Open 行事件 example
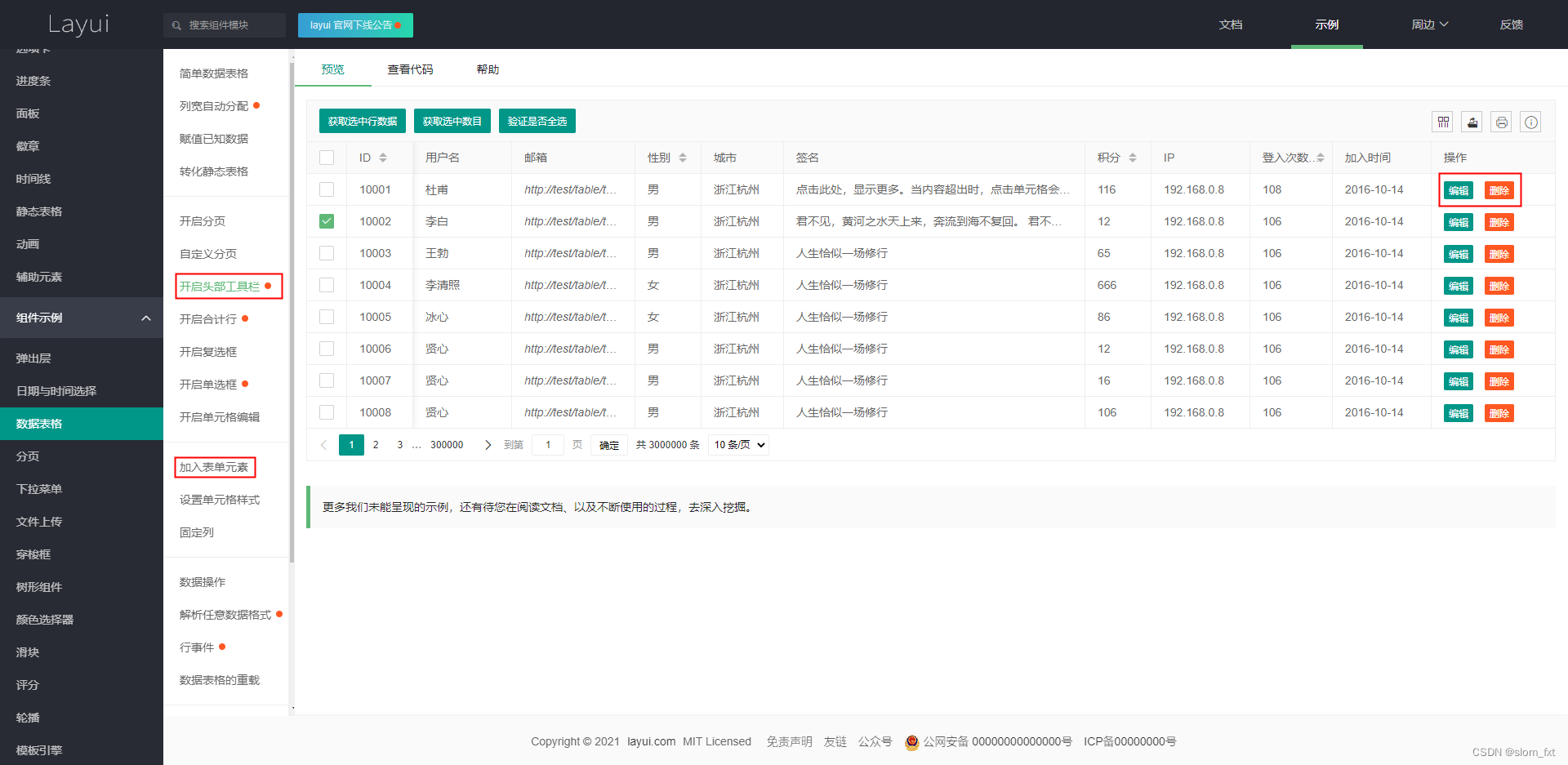This screenshot has height=765, width=1568. (197, 647)
